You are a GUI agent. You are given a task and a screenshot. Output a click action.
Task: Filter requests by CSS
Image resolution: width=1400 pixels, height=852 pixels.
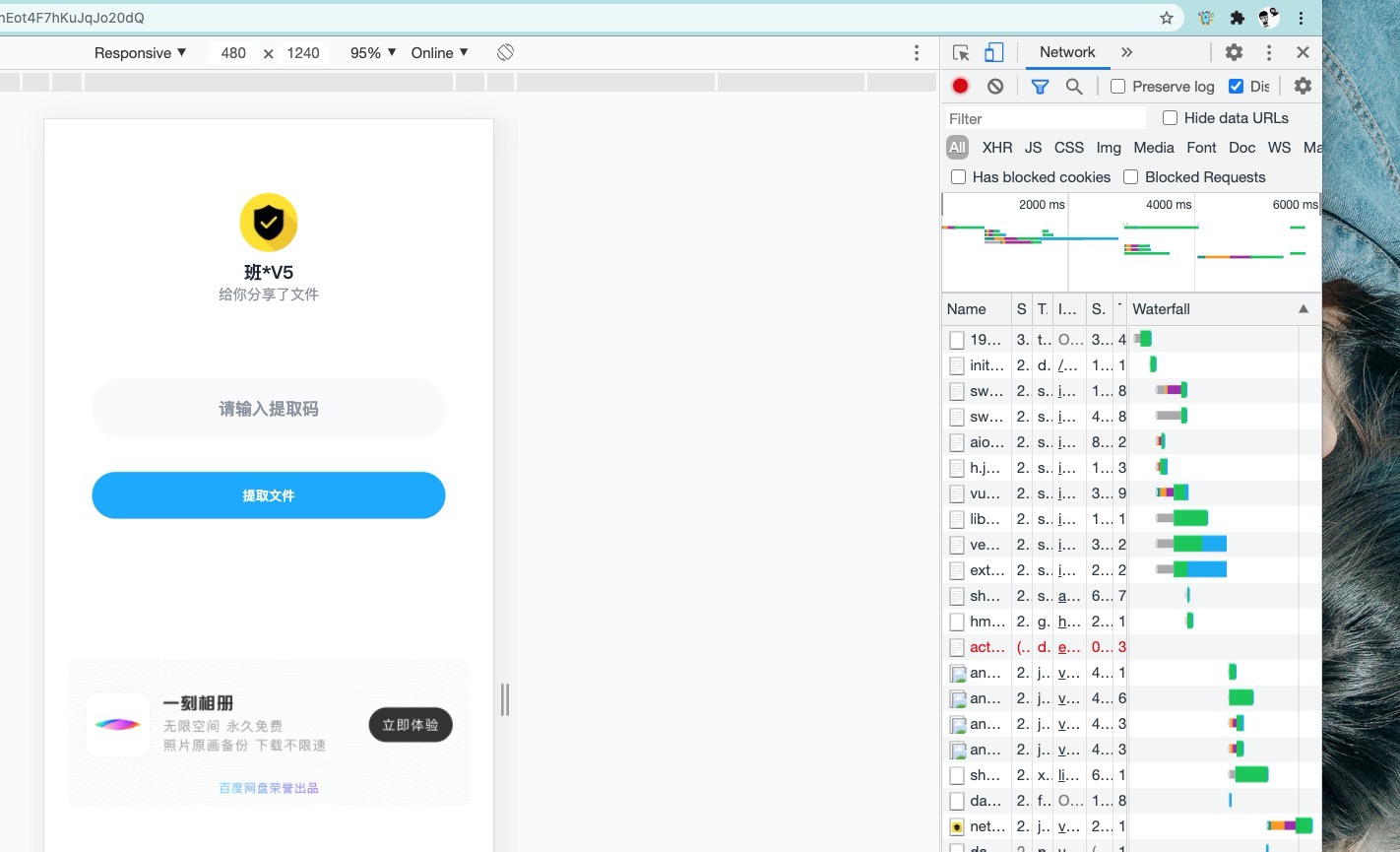pos(1069,148)
